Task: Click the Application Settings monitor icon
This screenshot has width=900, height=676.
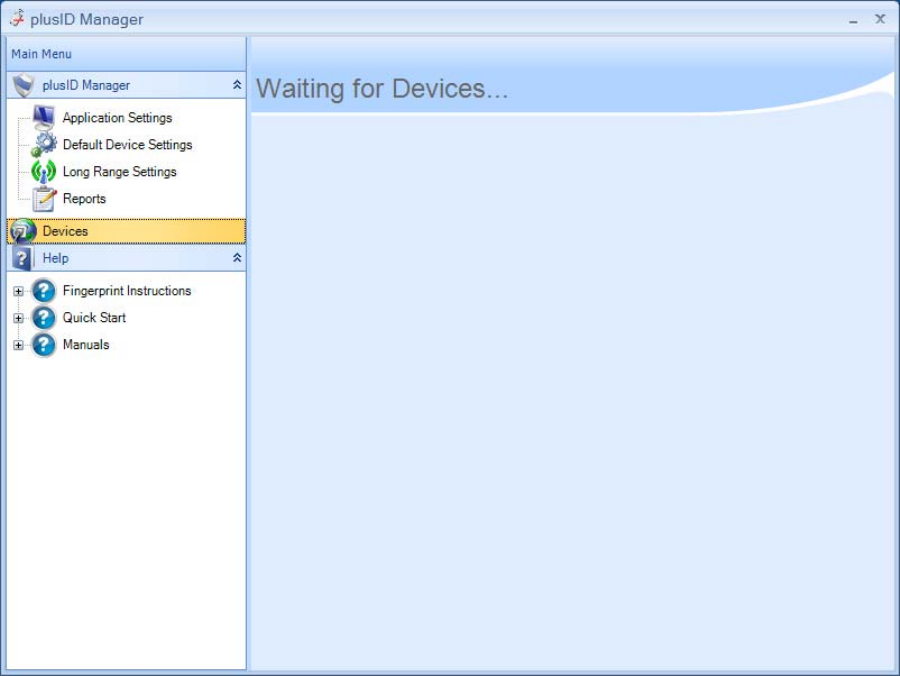Action: pyautogui.click(x=44, y=117)
